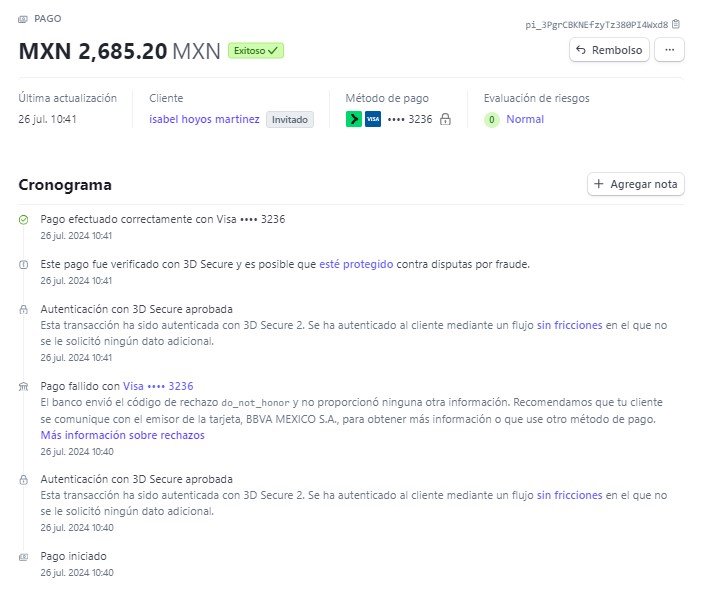Click the PAGO header icon

23,19
